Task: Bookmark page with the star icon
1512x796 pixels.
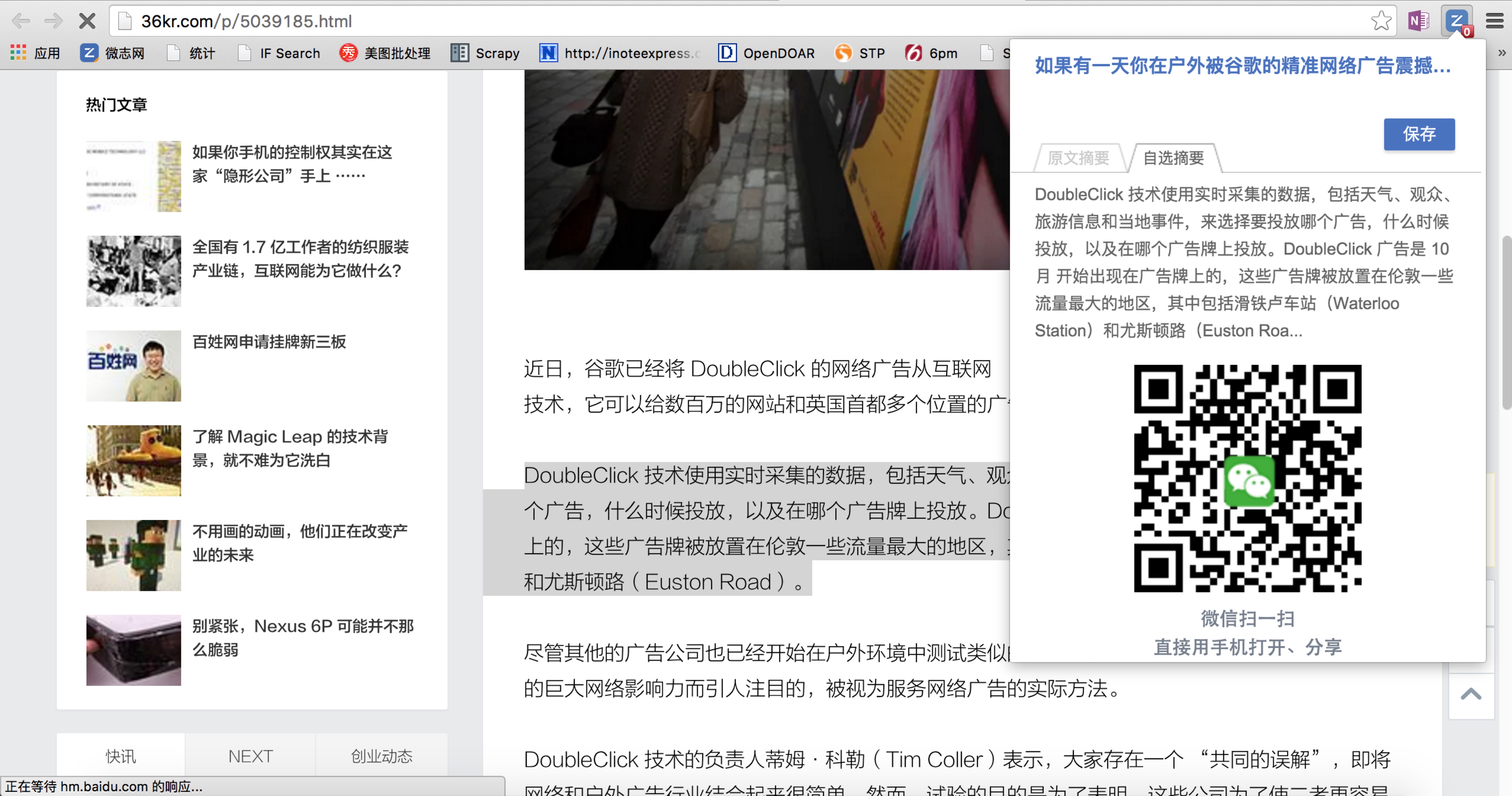Action: tap(1381, 21)
